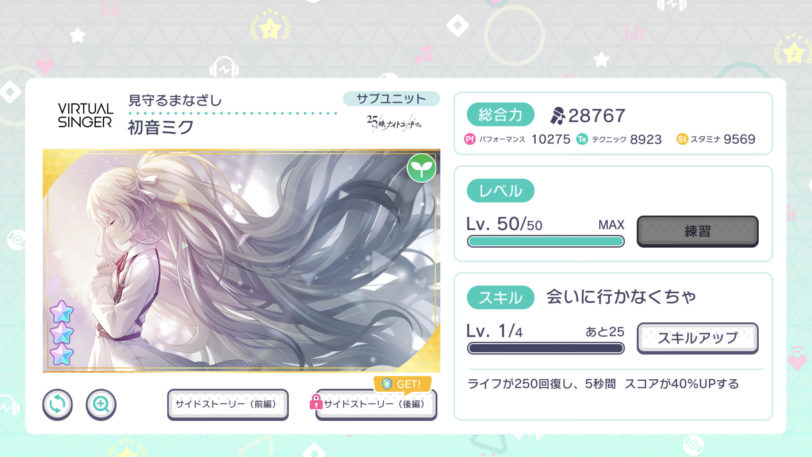Open サイドストーリー（前編）

point(228,404)
